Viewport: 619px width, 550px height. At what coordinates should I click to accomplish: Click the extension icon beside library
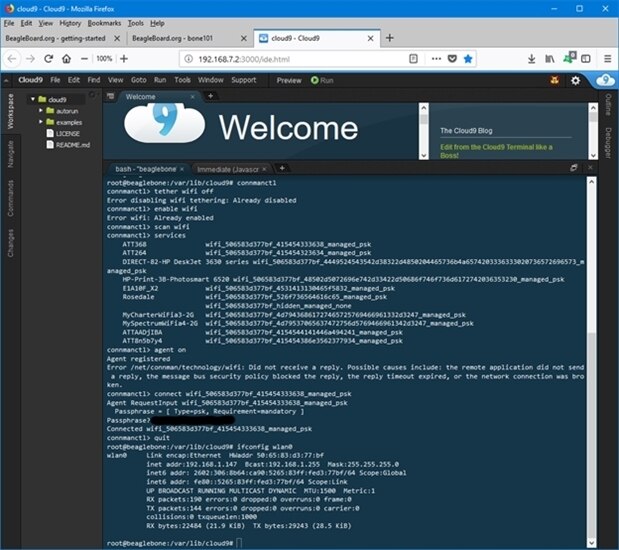(569, 58)
